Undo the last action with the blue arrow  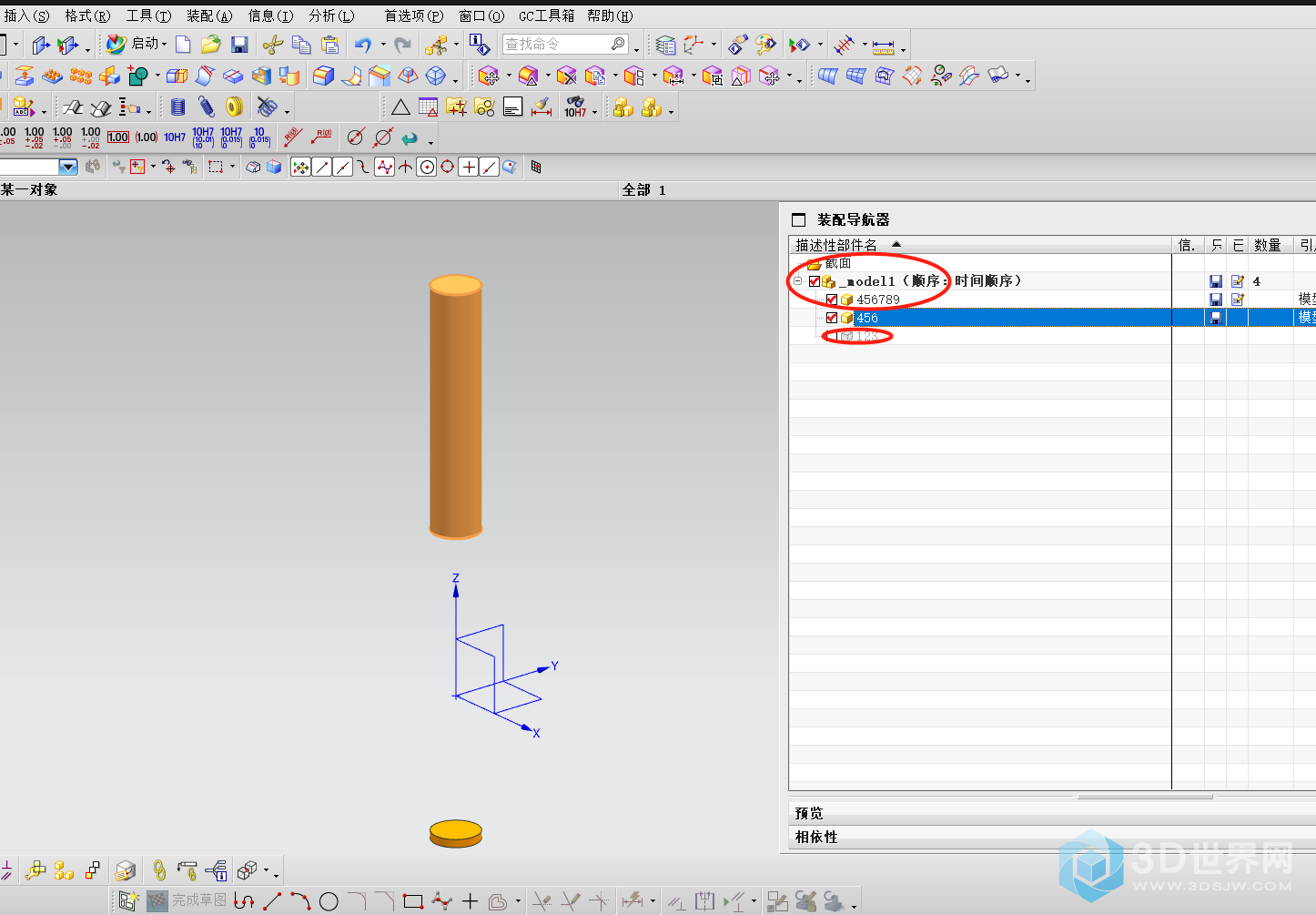pos(363,45)
